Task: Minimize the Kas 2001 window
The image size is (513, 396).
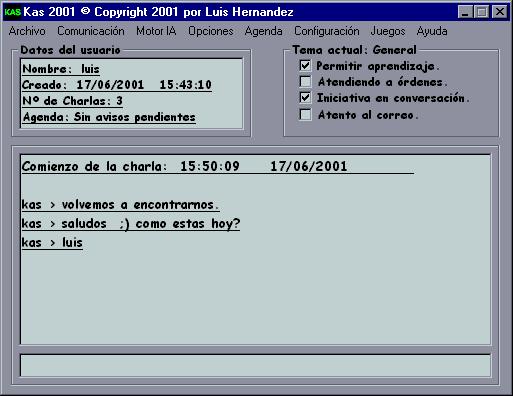Action: (x=466, y=12)
